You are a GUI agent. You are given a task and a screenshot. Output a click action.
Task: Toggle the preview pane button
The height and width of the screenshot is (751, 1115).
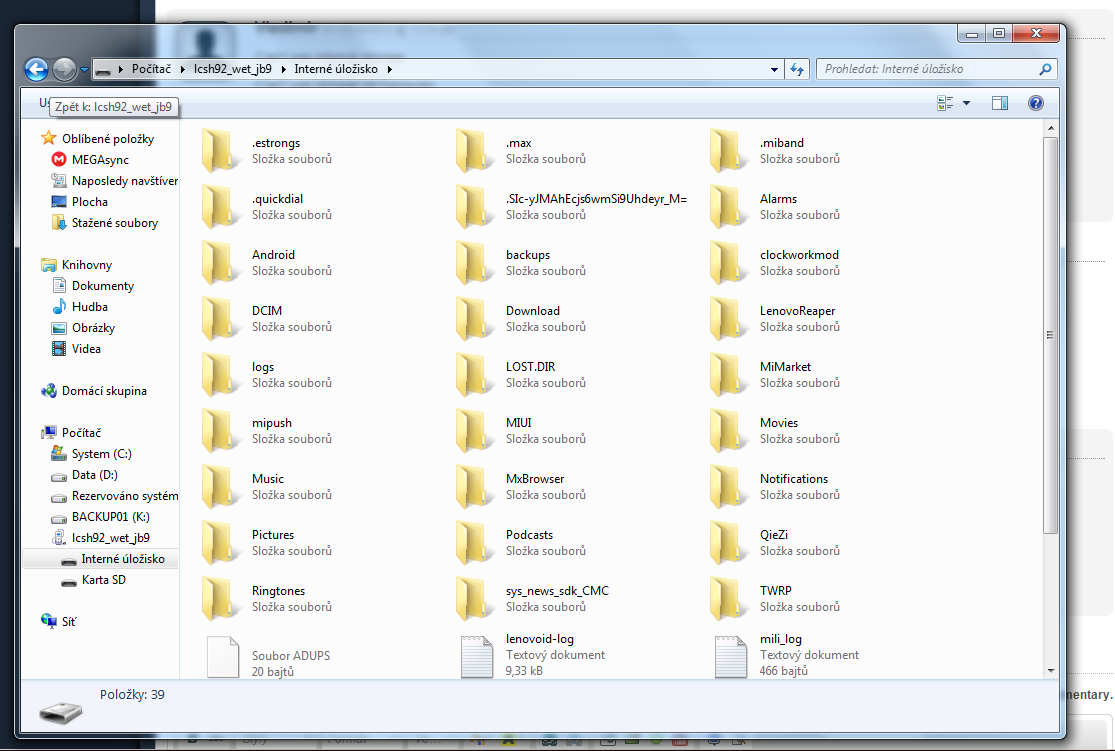[1000, 103]
